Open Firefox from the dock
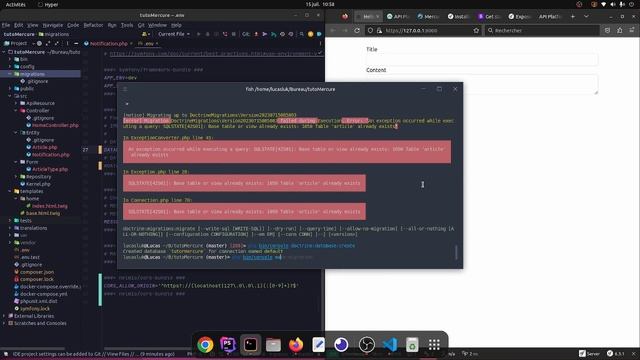Screen dimensions: 640x360 pyautogui.click(x=296, y=344)
